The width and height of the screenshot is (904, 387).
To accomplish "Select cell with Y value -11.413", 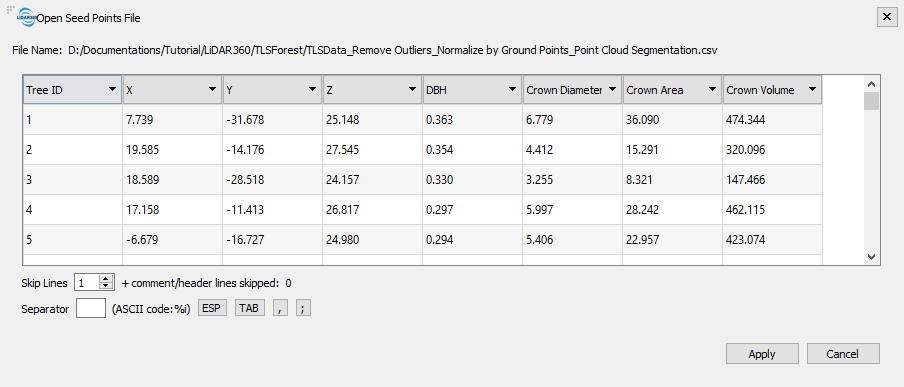I will [272, 209].
